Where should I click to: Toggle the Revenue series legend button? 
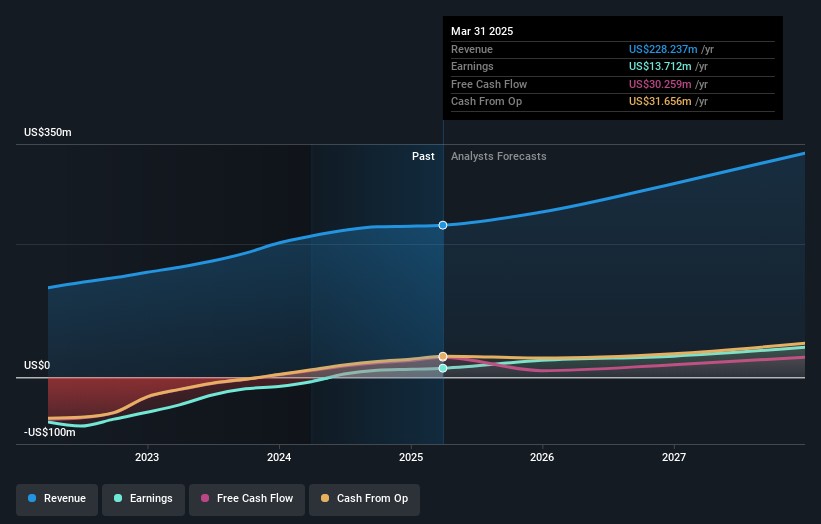pyautogui.click(x=57, y=498)
